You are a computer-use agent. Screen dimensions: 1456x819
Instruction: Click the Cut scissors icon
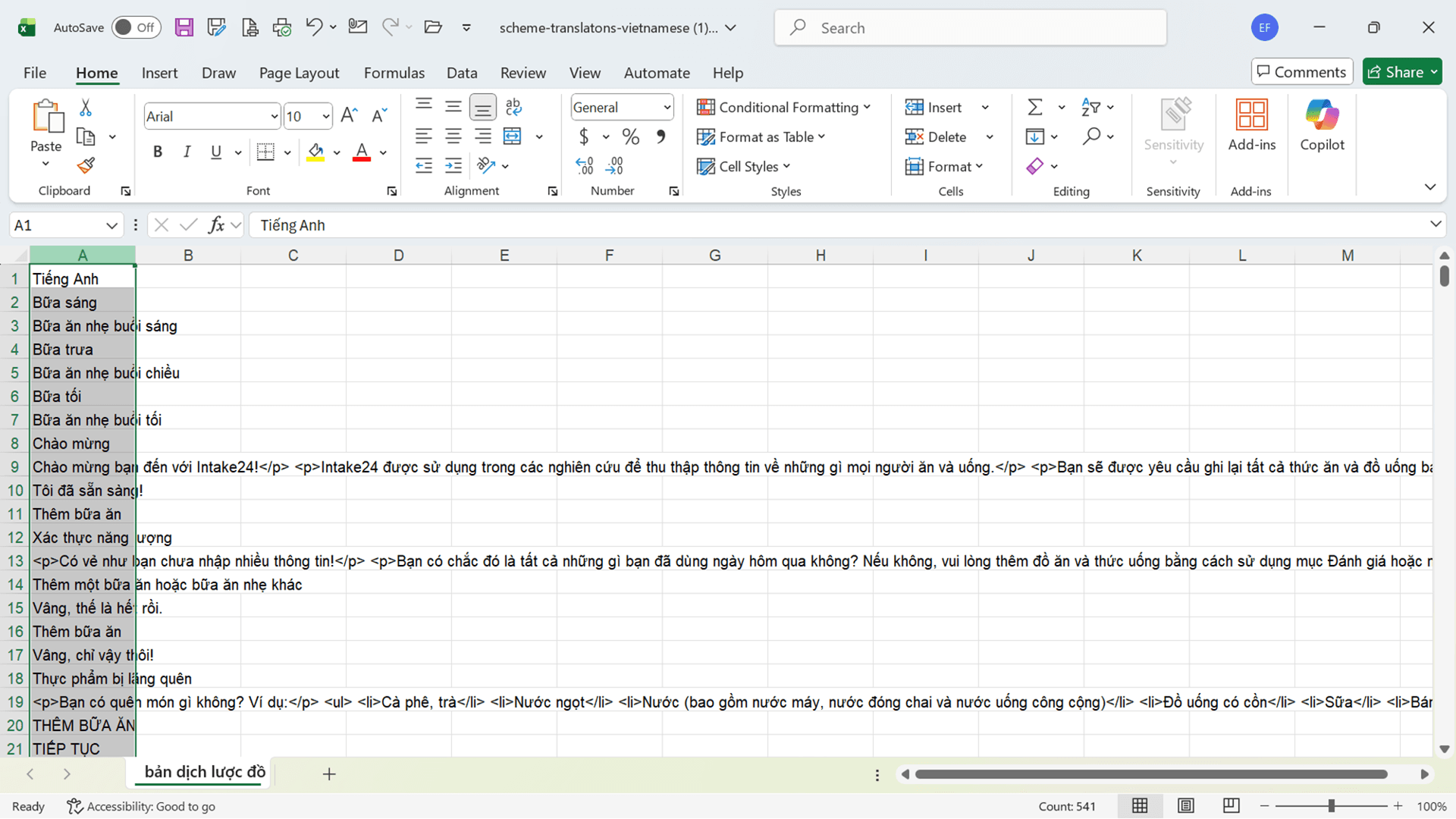[86, 108]
